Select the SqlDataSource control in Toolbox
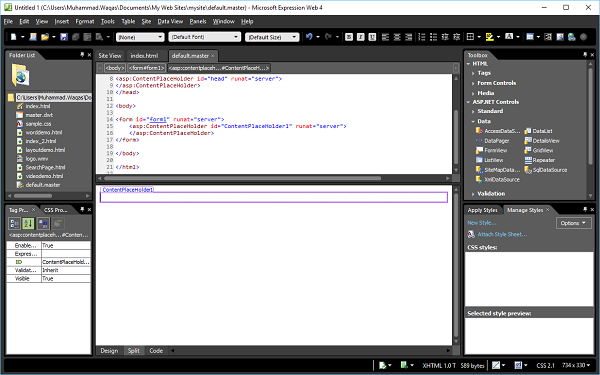Image resolution: width=600 pixels, height=375 pixels. (546, 170)
